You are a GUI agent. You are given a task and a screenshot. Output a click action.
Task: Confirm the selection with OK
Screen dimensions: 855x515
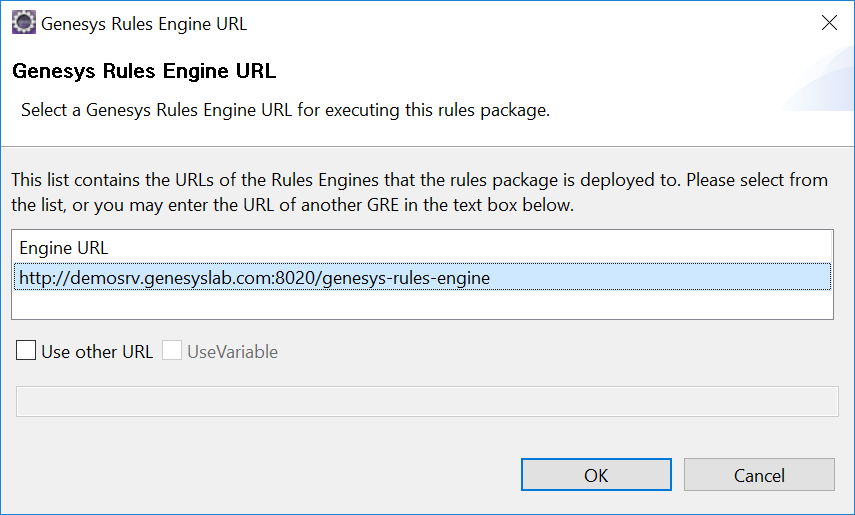click(596, 475)
